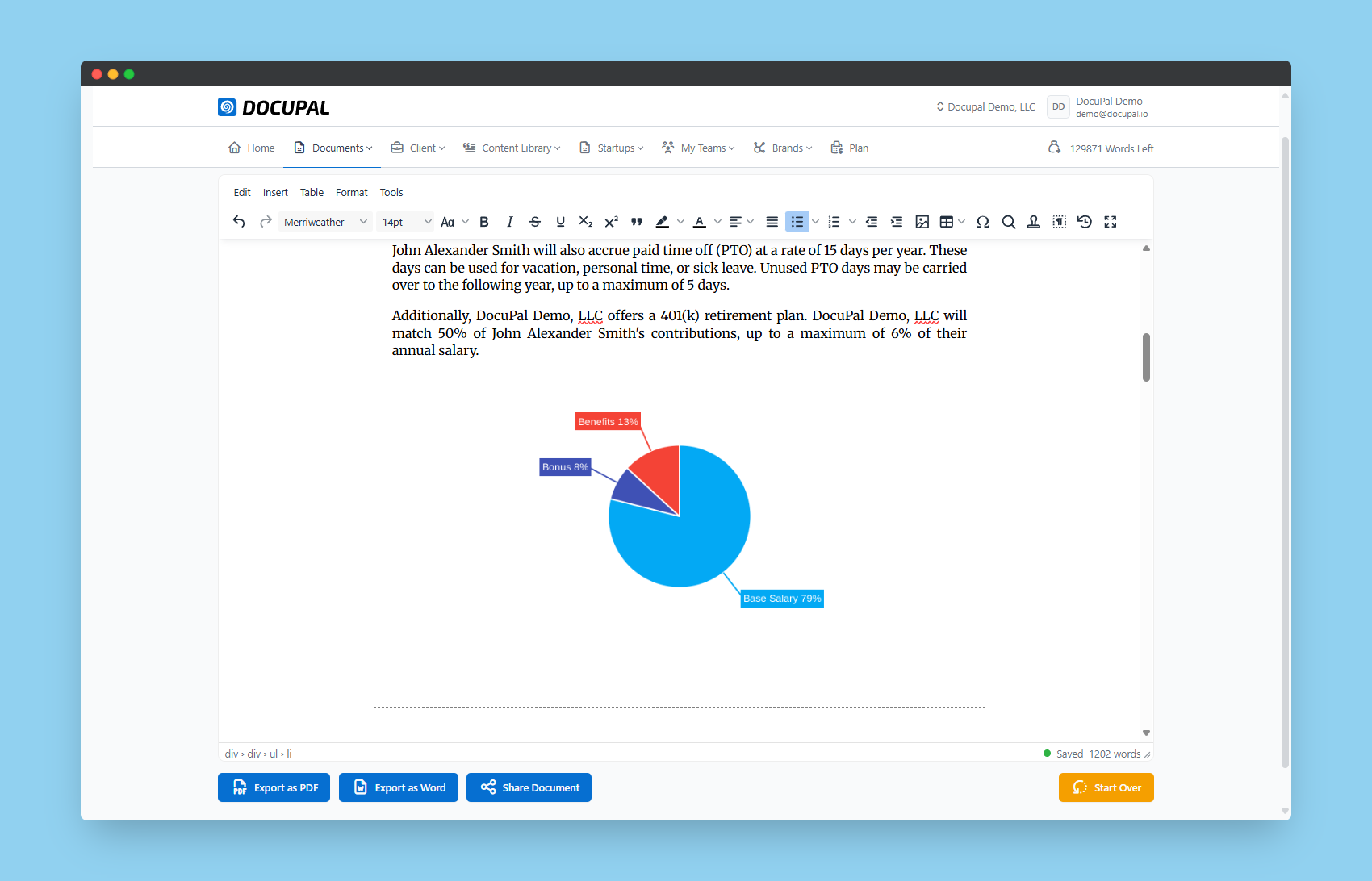Image resolution: width=1372 pixels, height=881 pixels.
Task: Insert an image
Action: point(922,222)
